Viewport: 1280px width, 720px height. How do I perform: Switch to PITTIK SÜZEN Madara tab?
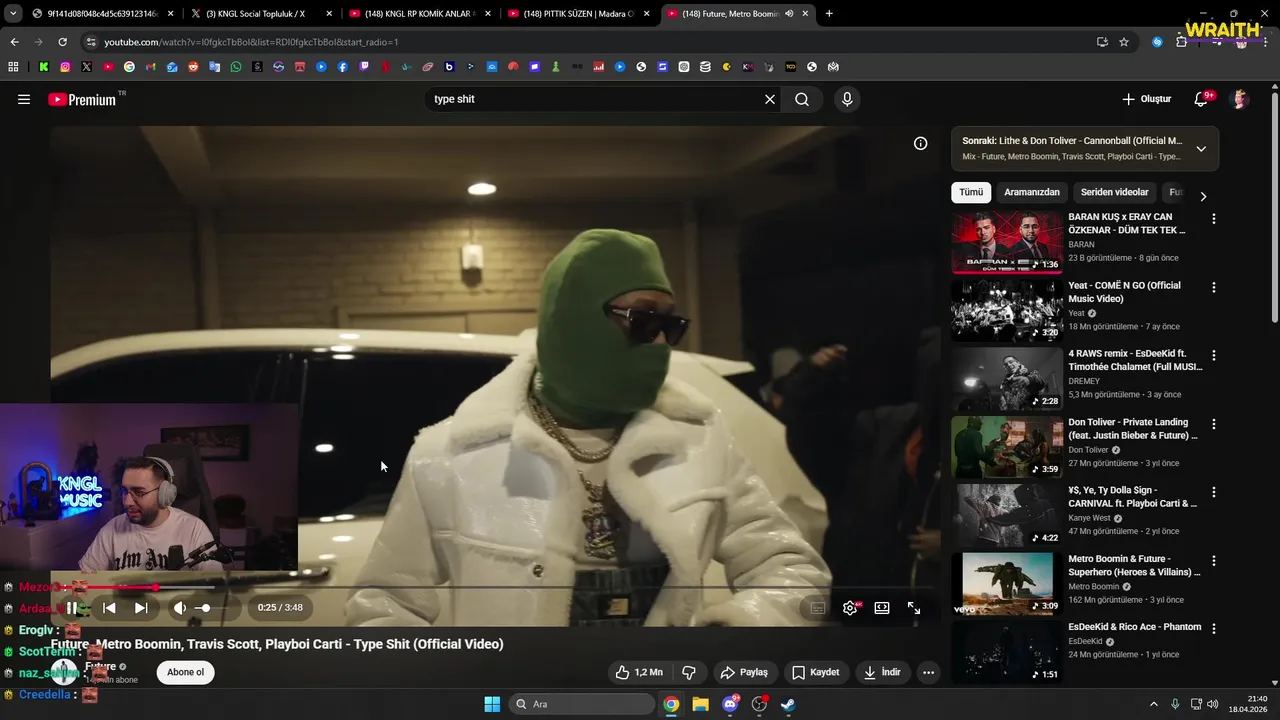click(578, 14)
